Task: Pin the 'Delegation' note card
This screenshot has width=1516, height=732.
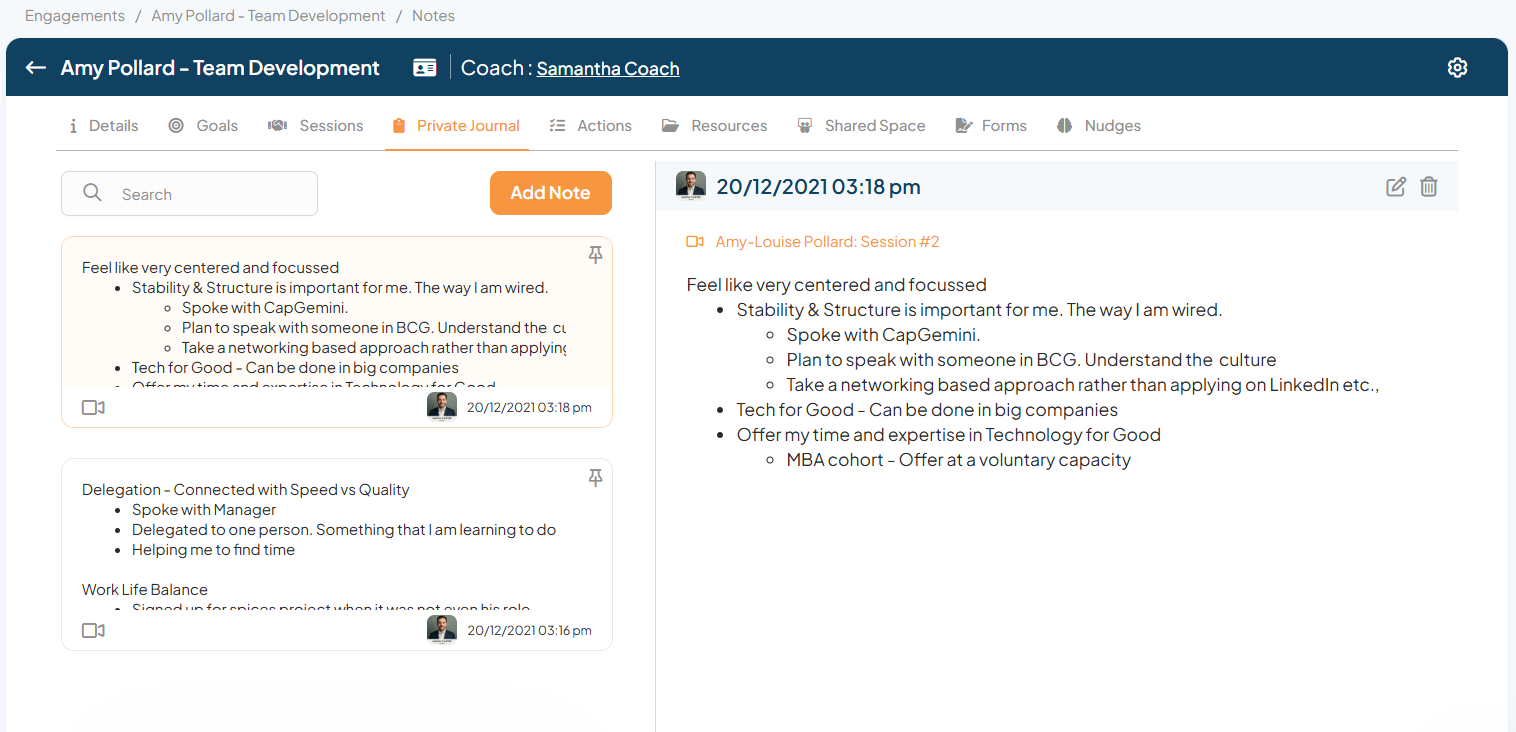Action: [595, 477]
